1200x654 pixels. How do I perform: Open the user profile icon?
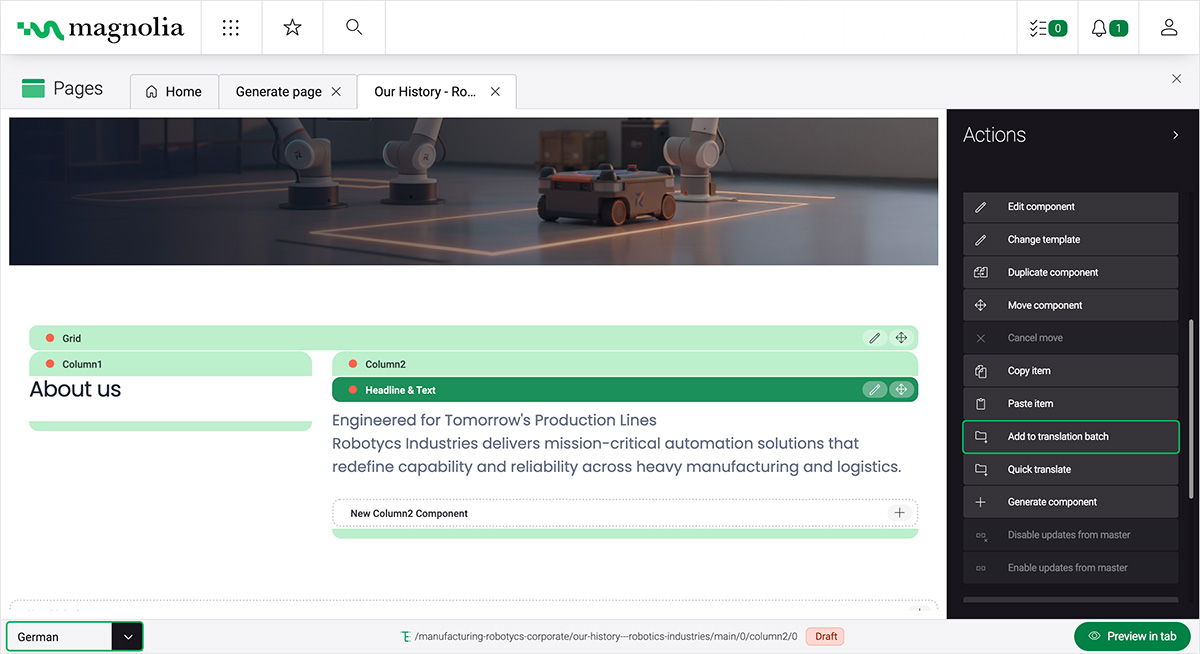coord(1168,28)
